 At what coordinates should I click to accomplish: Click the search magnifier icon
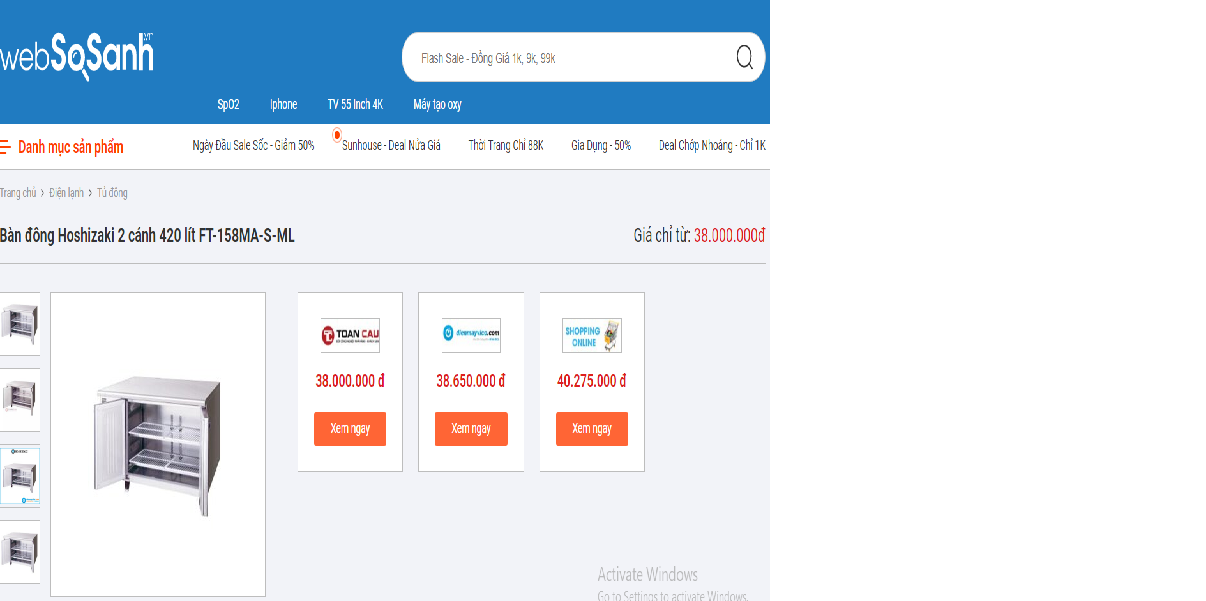[x=744, y=57]
